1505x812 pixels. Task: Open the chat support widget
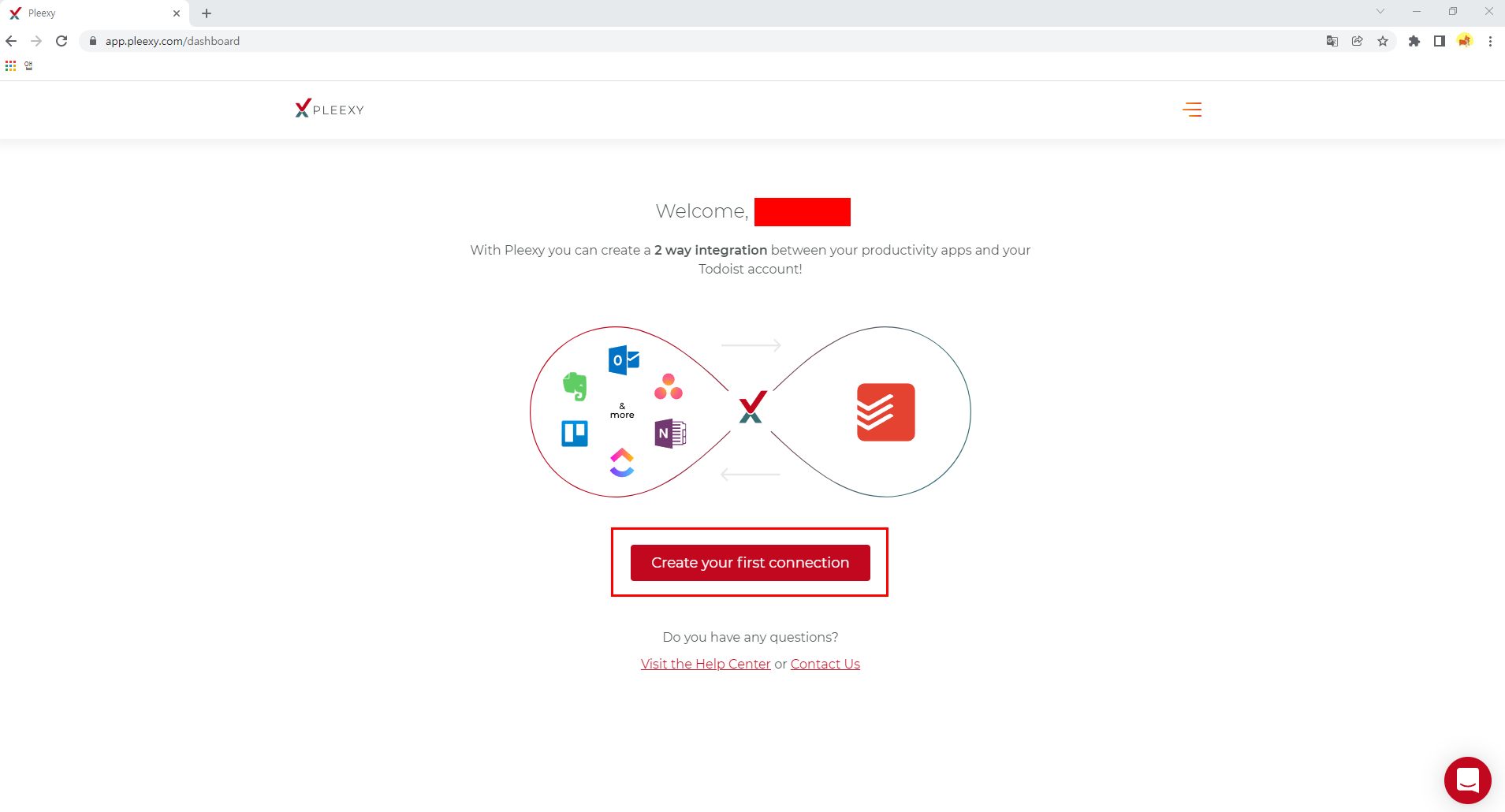coord(1467,780)
